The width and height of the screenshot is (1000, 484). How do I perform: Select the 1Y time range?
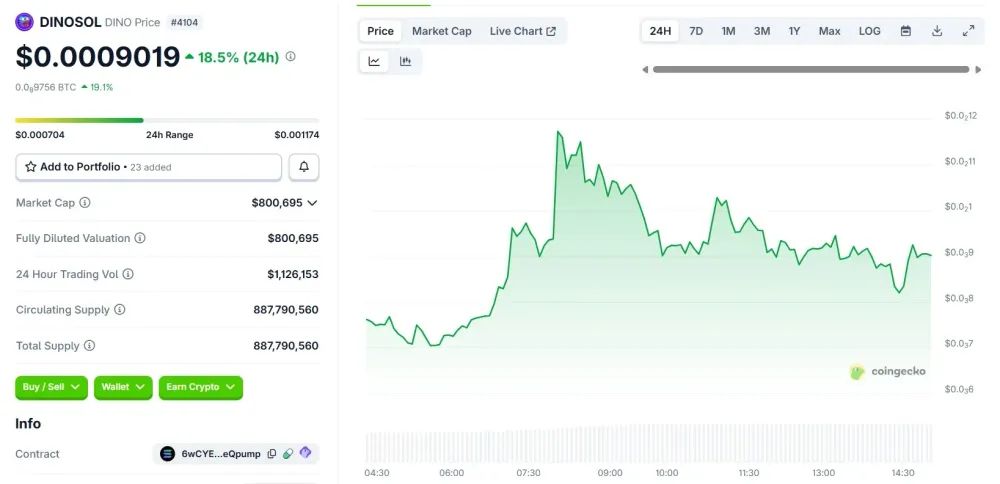coord(794,31)
